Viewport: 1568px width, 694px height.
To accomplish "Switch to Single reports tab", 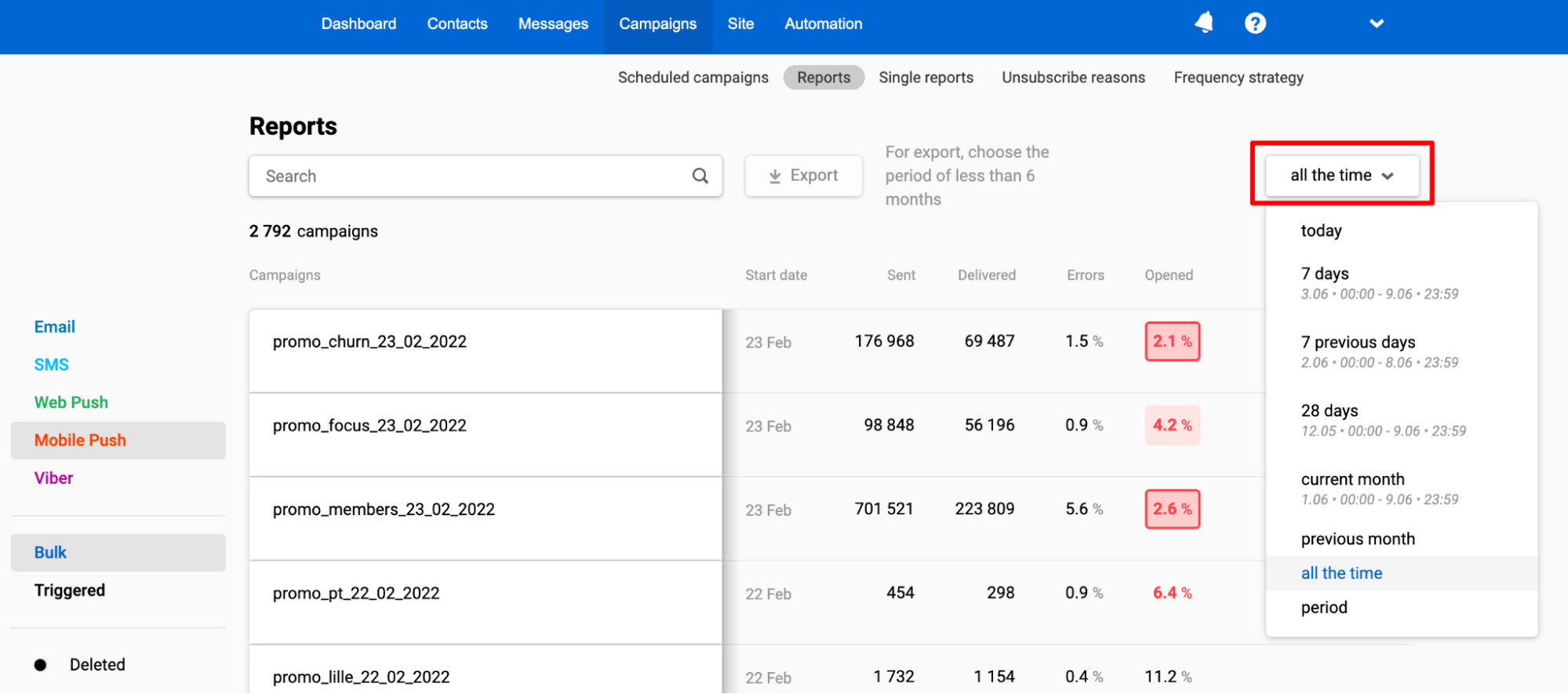I will point(926,78).
